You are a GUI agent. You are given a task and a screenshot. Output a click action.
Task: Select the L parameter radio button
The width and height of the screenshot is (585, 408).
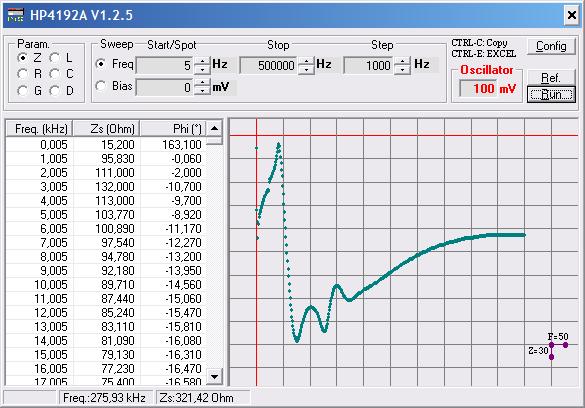[x=54, y=58]
